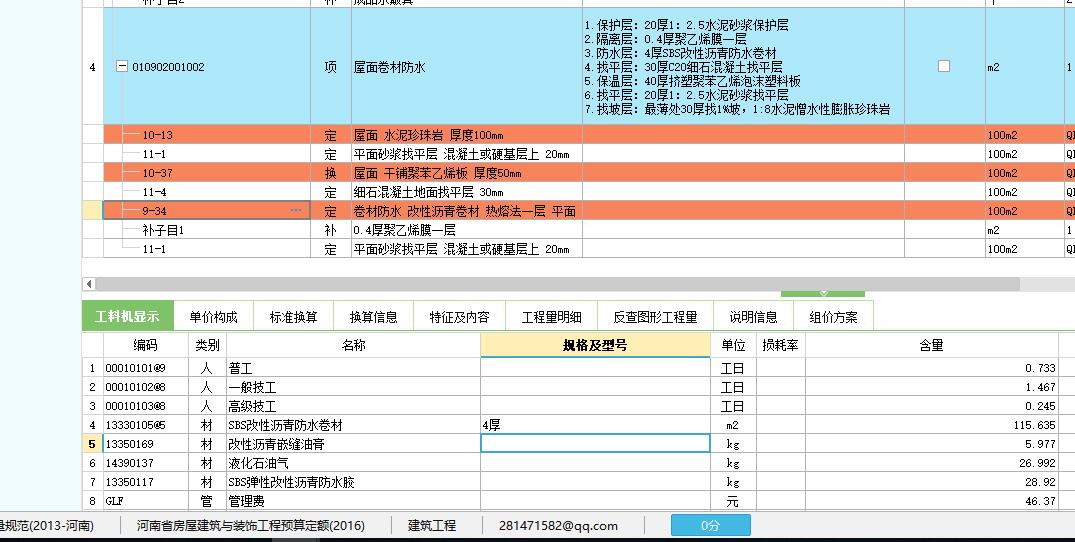This screenshot has height=542, width=1075.
Task: Select the 高级技工 row
Action: (x=571, y=406)
